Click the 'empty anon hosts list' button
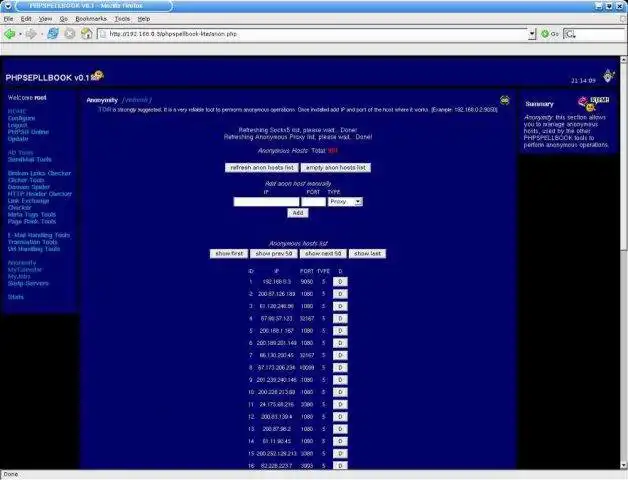Image resolution: width=628 pixels, height=480 pixels. pos(336,167)
